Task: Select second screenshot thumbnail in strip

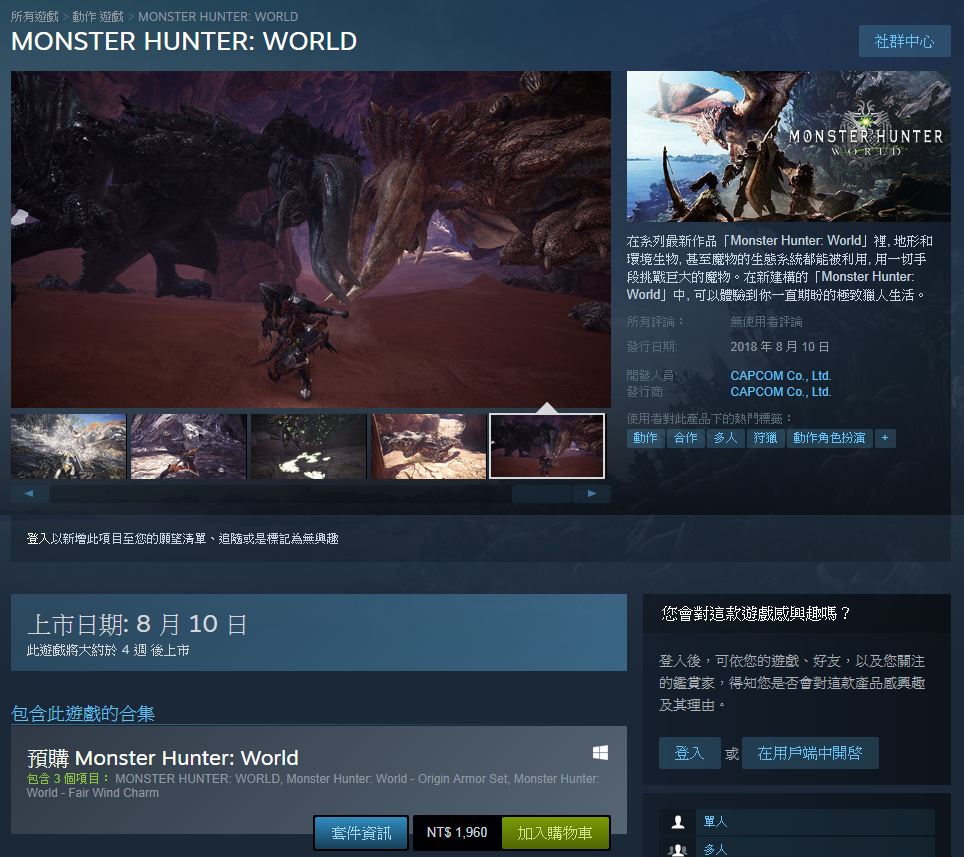Action: click(189, 446)
